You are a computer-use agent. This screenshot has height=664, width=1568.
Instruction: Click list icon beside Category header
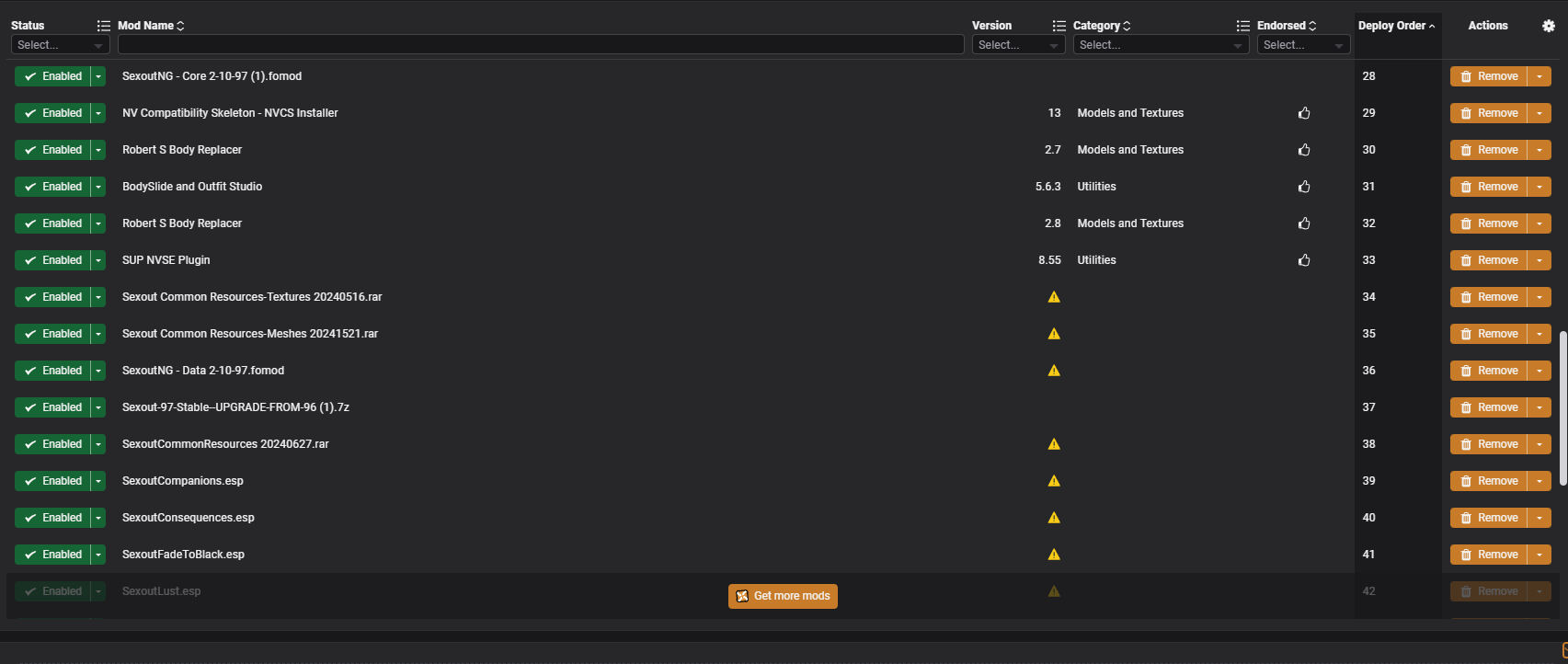1242,26
